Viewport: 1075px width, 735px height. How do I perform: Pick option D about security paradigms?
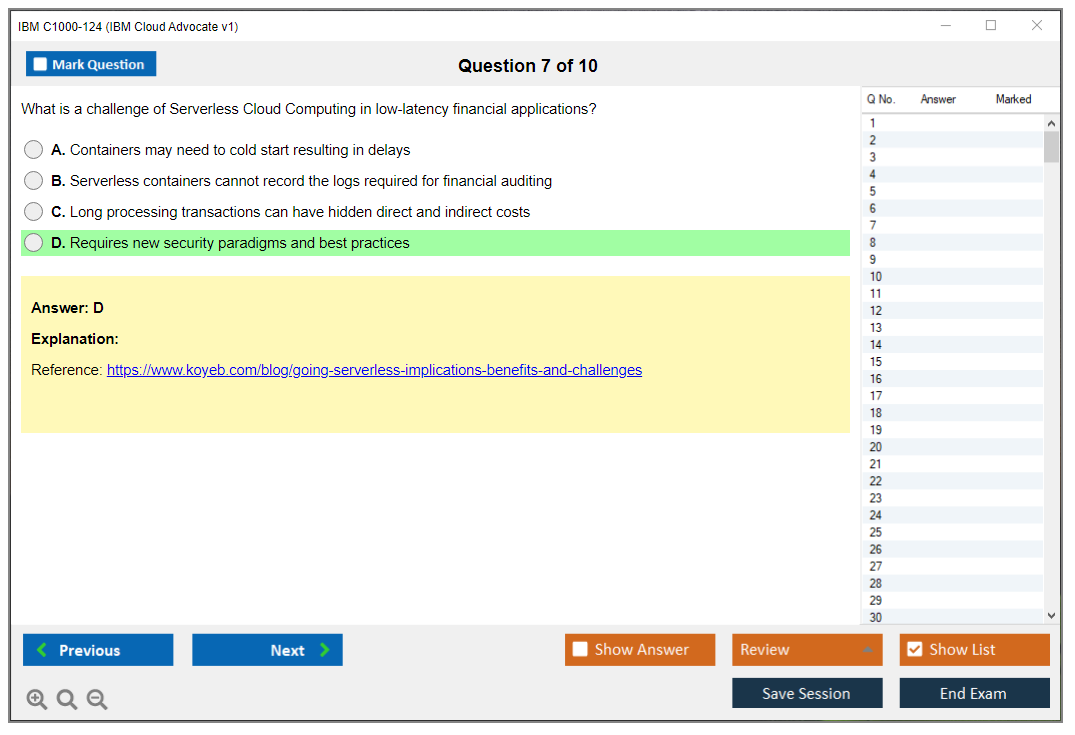coord(34,243)
